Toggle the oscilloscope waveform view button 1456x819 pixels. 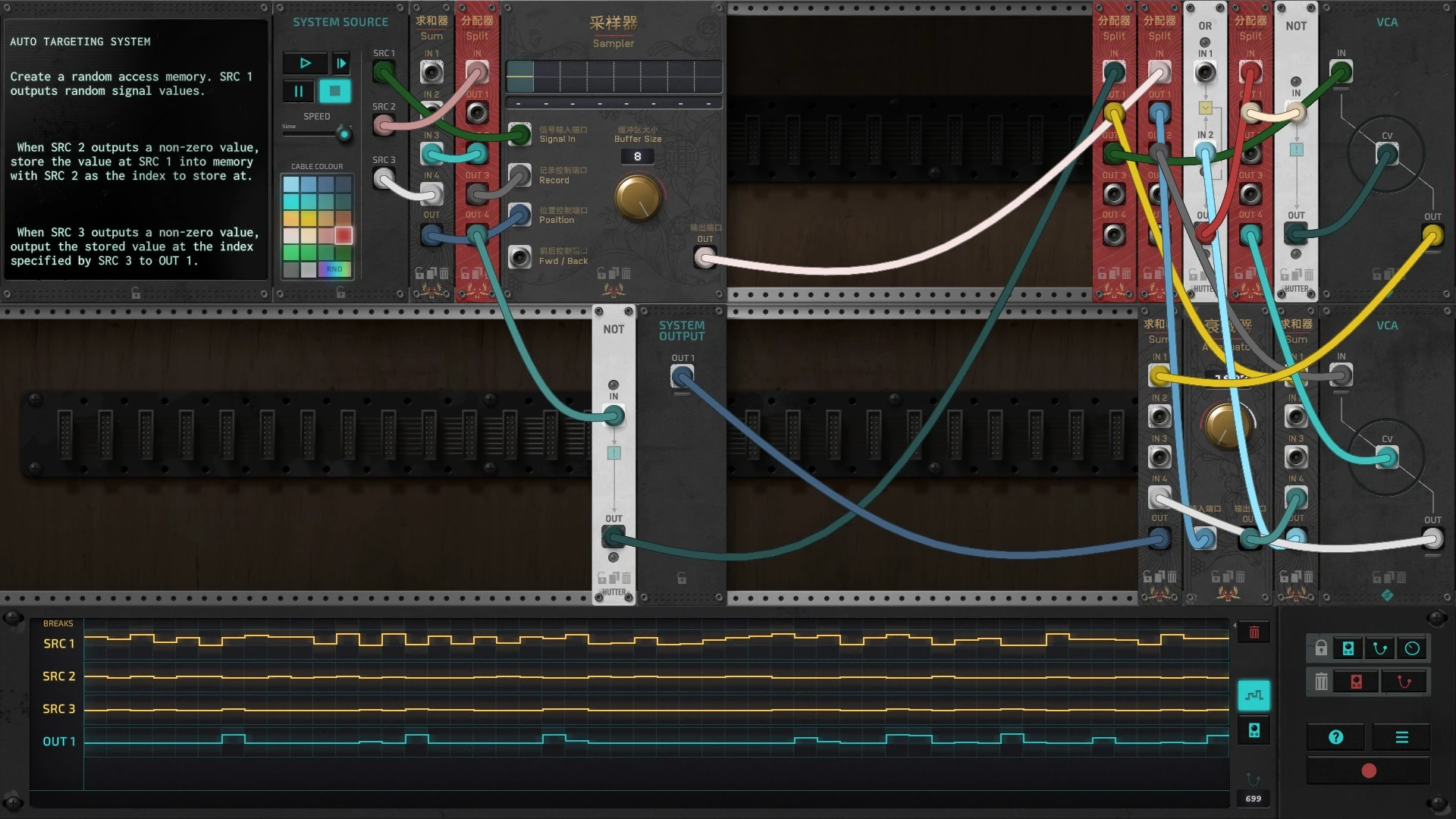pos(1254,695)
